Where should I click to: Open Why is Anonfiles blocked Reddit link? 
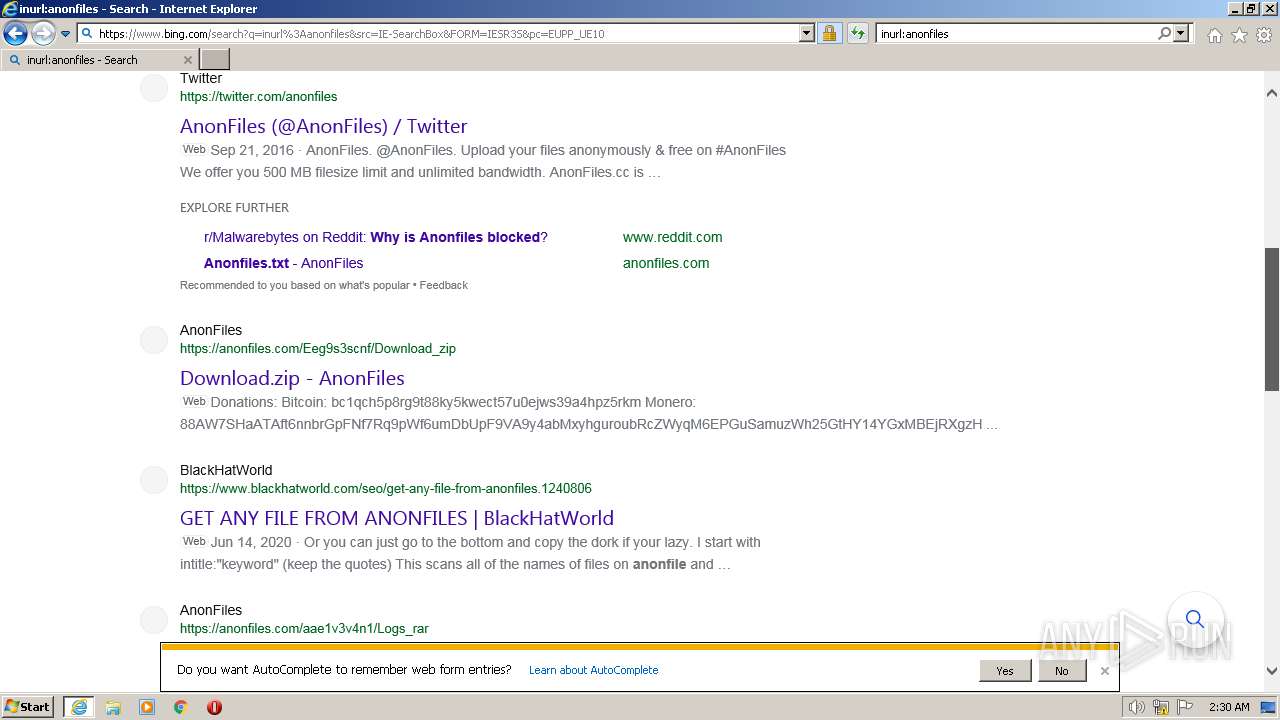[x=376, y=237]
